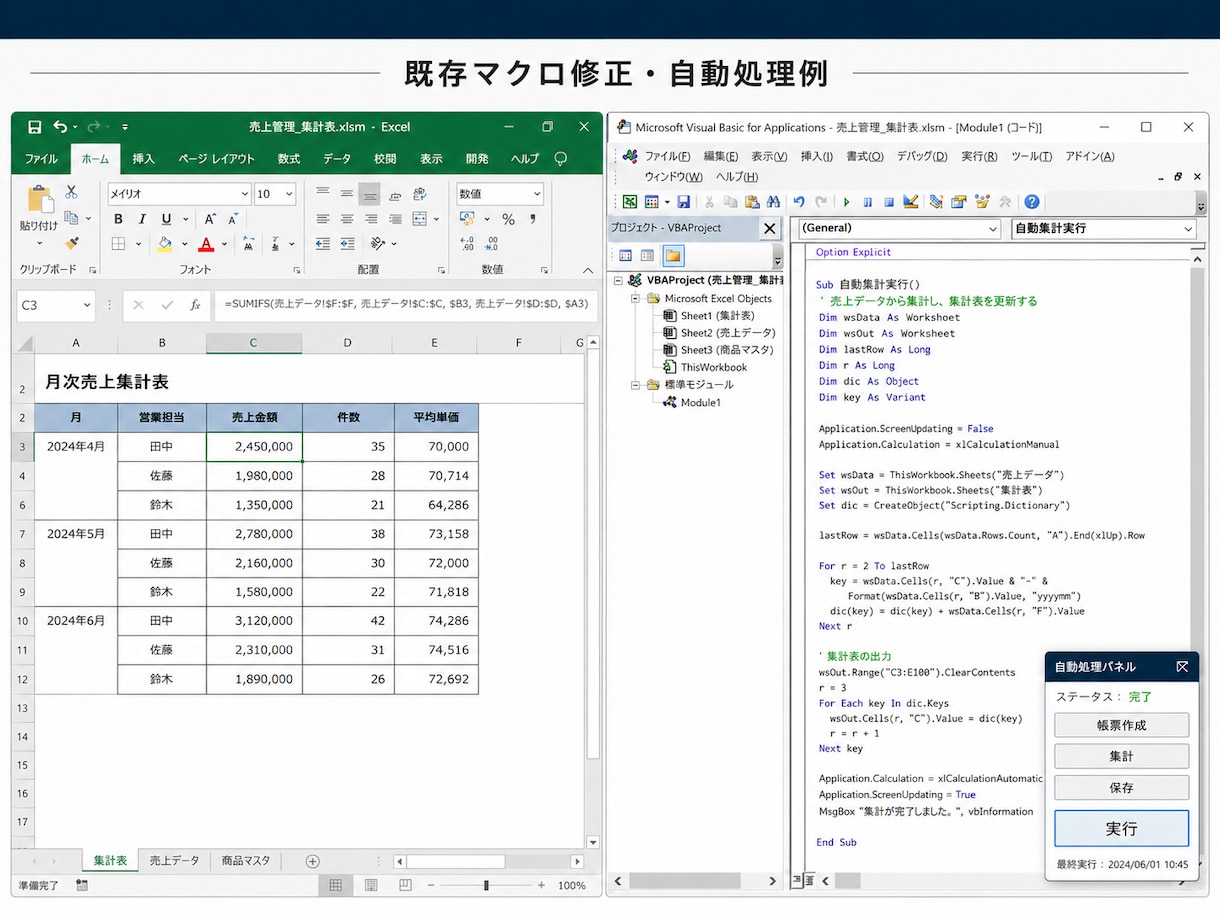Screen dimensions: 1220x915
Task: Open デバッグ(D) menu in VBA editor
Action: coord(922,156)
